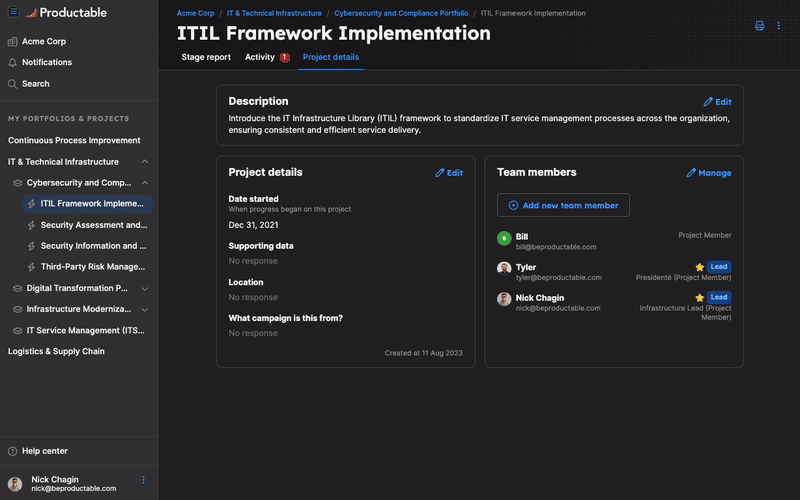Collapse the Cybersecurity and Compliance portfolio
This screenshot has width=800, height=500.
144,183
